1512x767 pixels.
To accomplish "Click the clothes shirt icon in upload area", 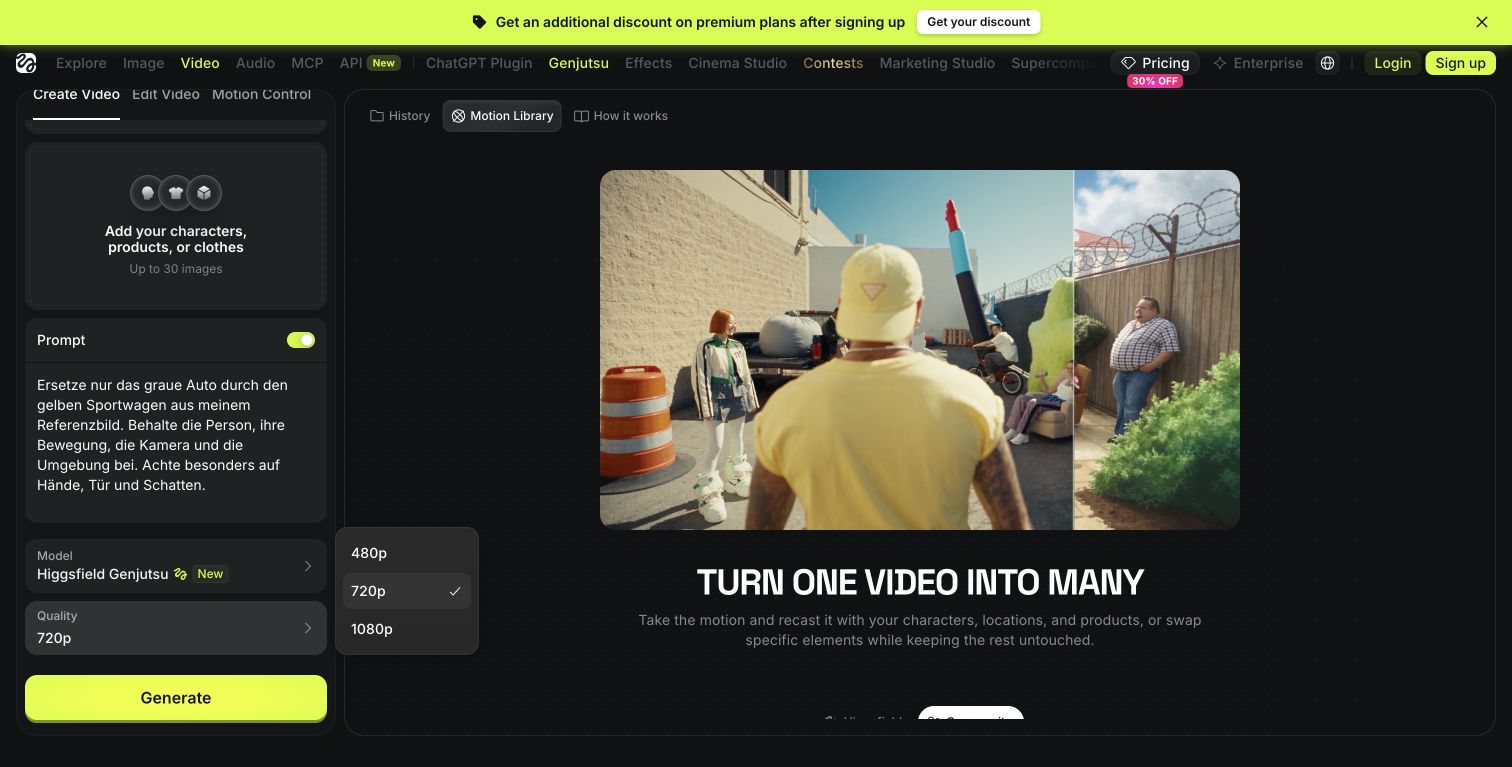I will pyautogui.click(x=176, y=193).
